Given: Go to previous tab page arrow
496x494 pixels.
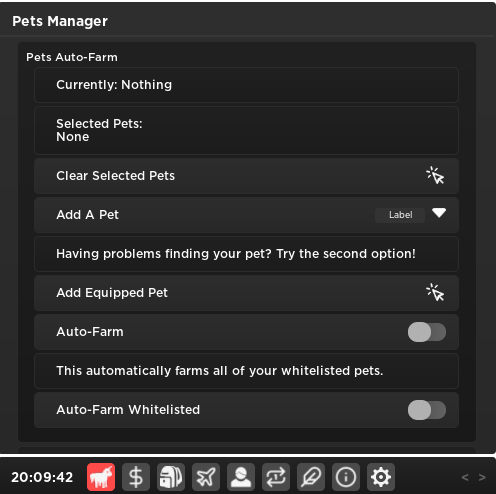Looking at the screenshot, I should click(465, 477).
